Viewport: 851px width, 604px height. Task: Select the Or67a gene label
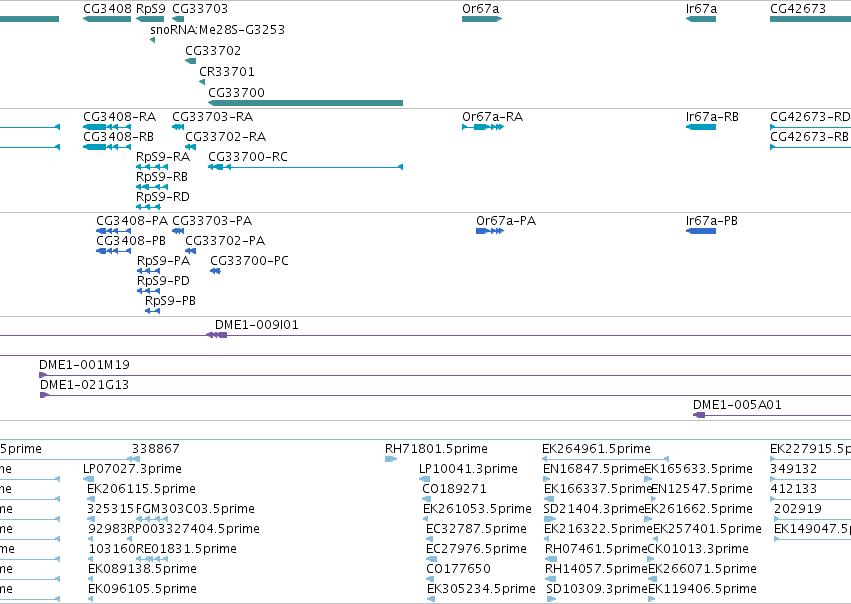coord(480,9)
